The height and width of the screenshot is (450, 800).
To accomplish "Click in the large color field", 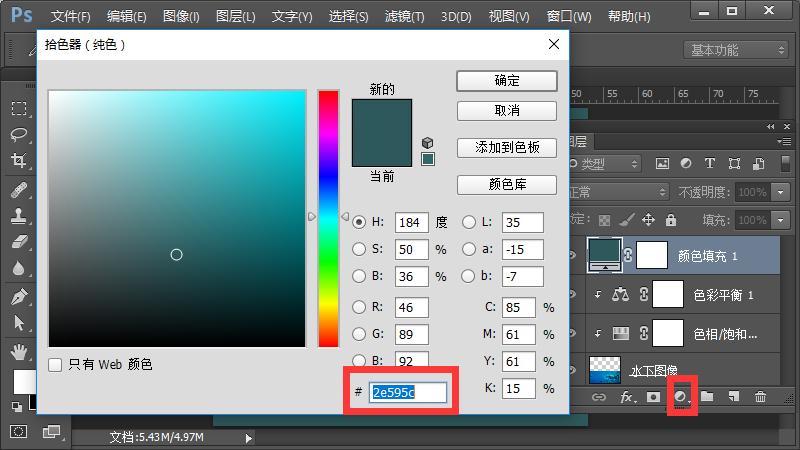I will [x=177, y=218].
